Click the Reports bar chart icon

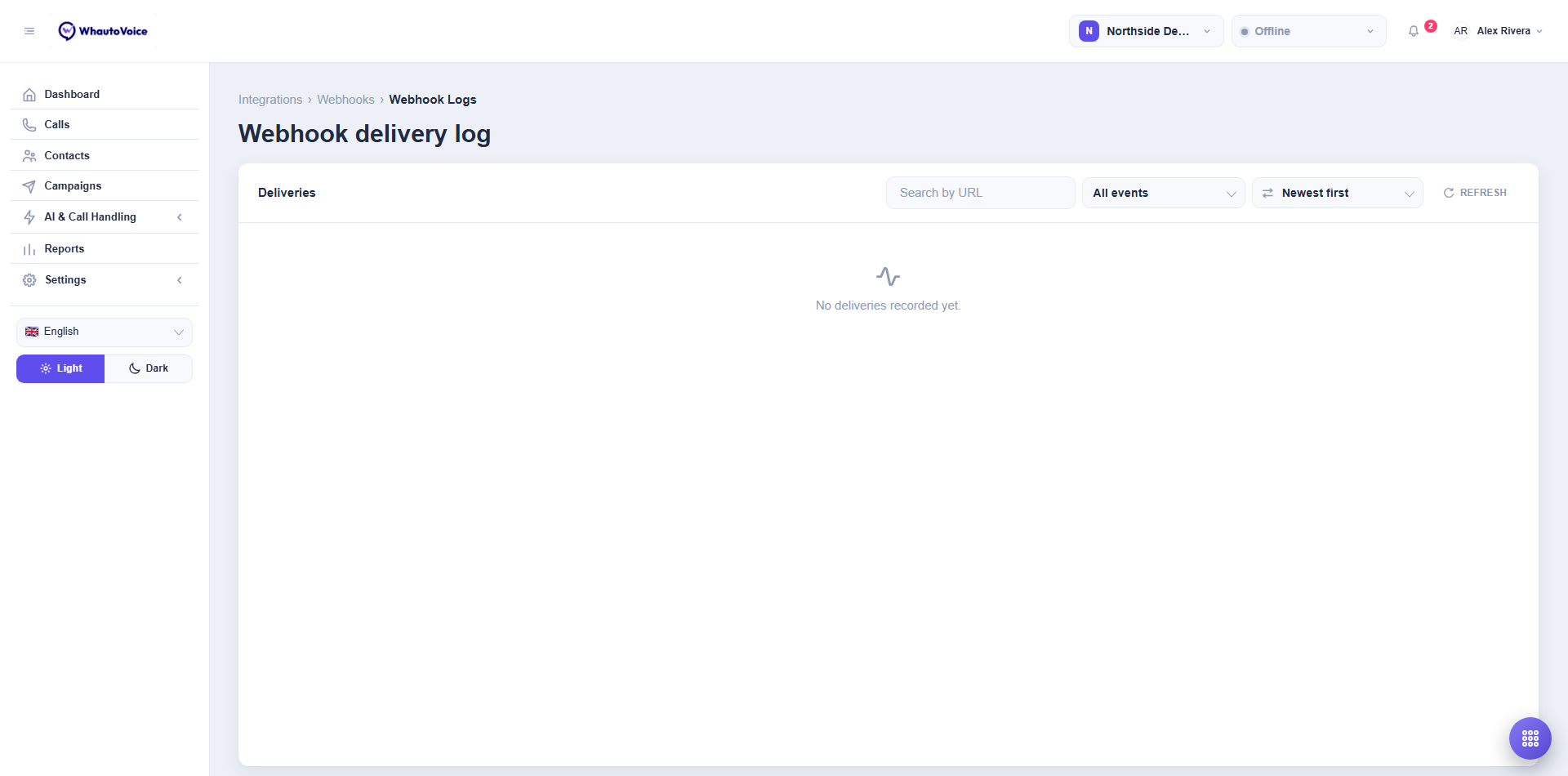point(29,249)
